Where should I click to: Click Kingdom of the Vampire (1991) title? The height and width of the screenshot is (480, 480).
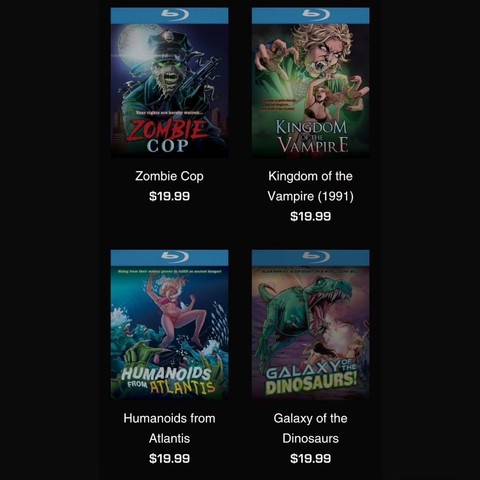tap(310, 186)
